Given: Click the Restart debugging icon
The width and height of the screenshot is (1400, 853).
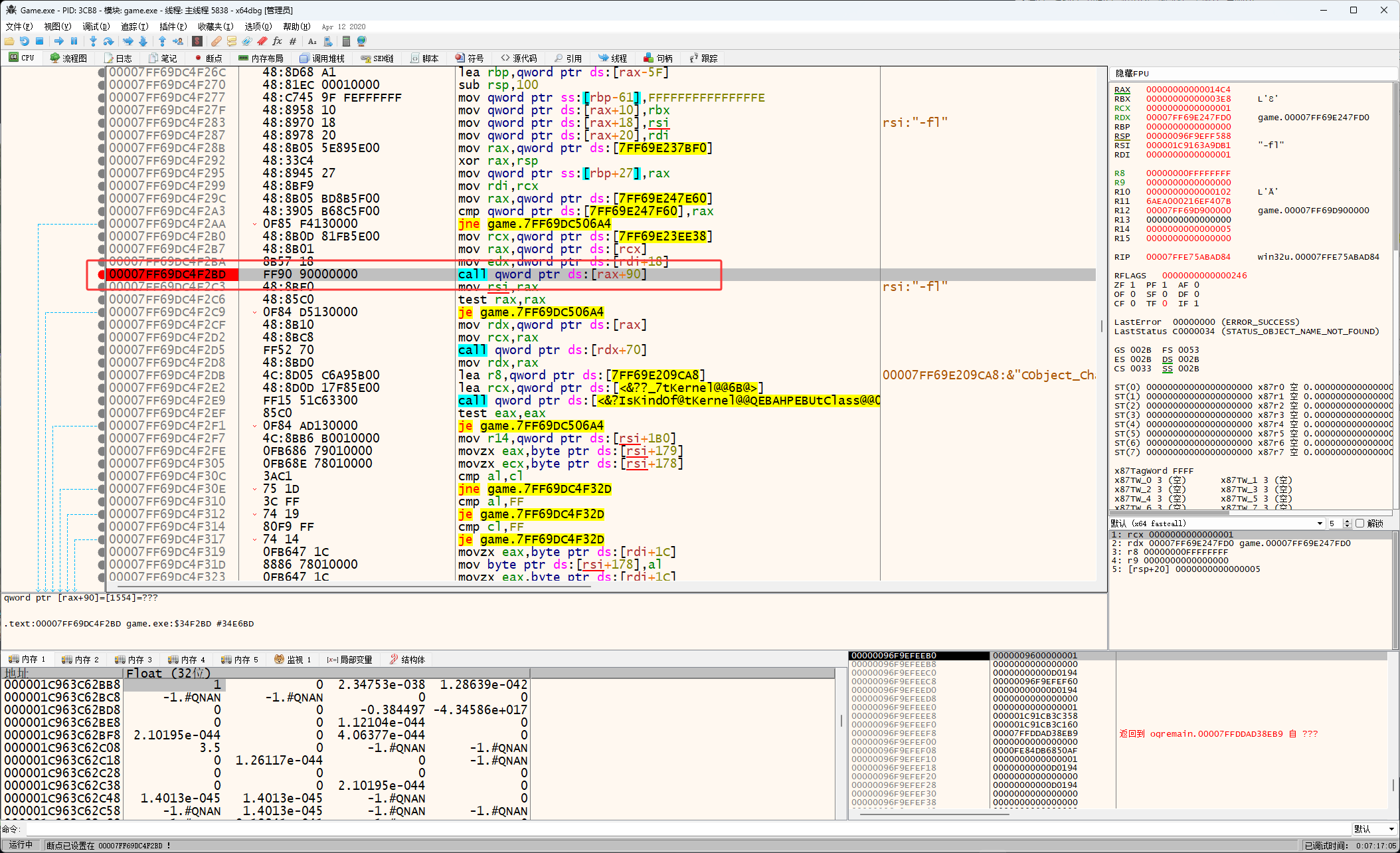Looking at the screenshot, I should [x=25, y=41].
